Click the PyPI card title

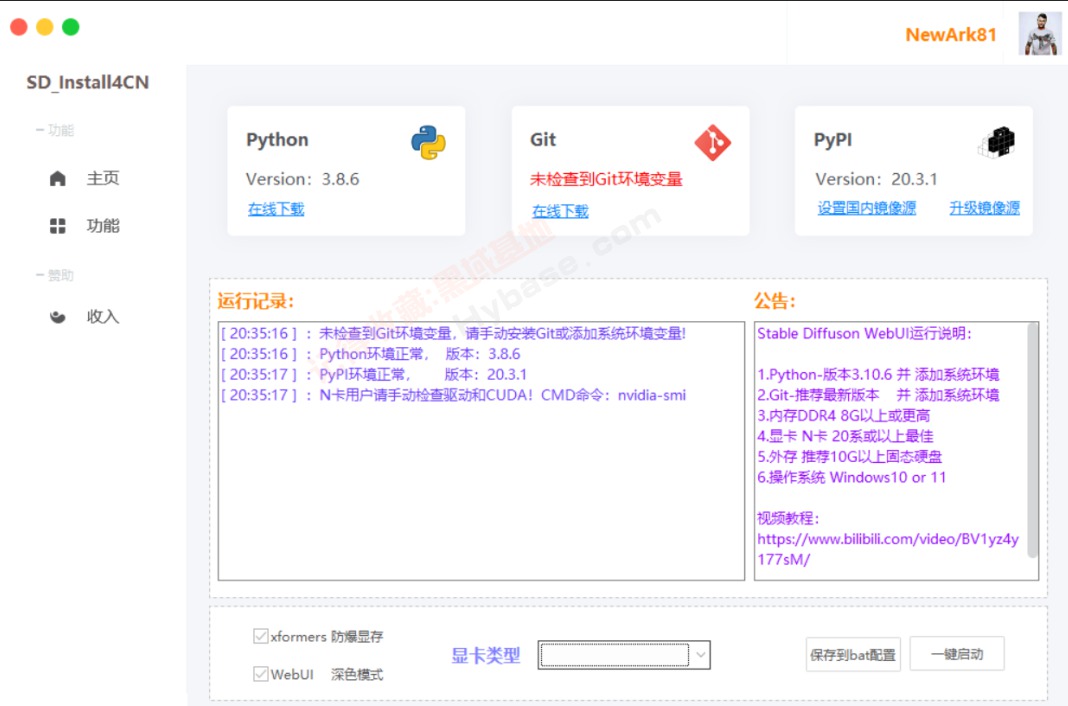click(832, 140)
